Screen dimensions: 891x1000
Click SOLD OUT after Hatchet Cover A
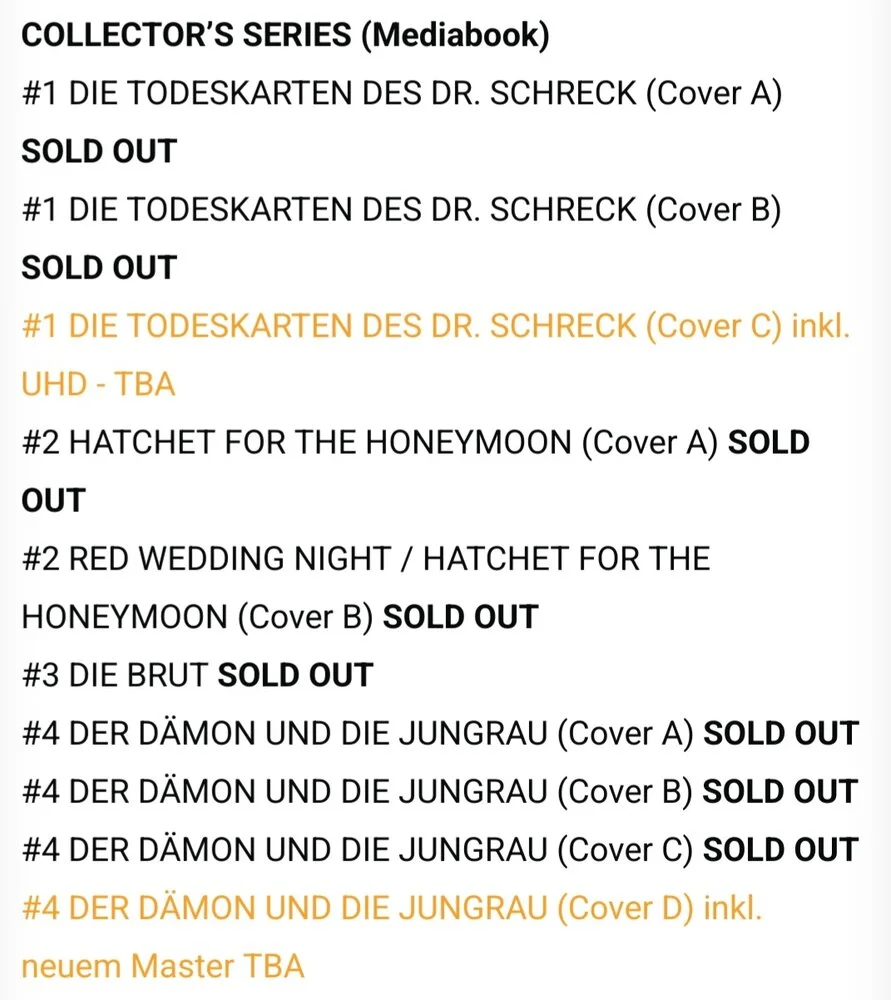[767, 442]
